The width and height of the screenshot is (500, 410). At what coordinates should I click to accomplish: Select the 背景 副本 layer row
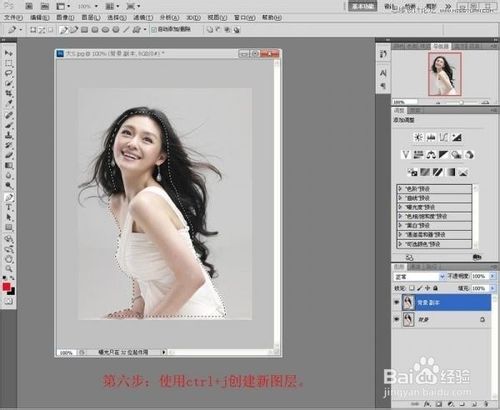tap(446, 302)
